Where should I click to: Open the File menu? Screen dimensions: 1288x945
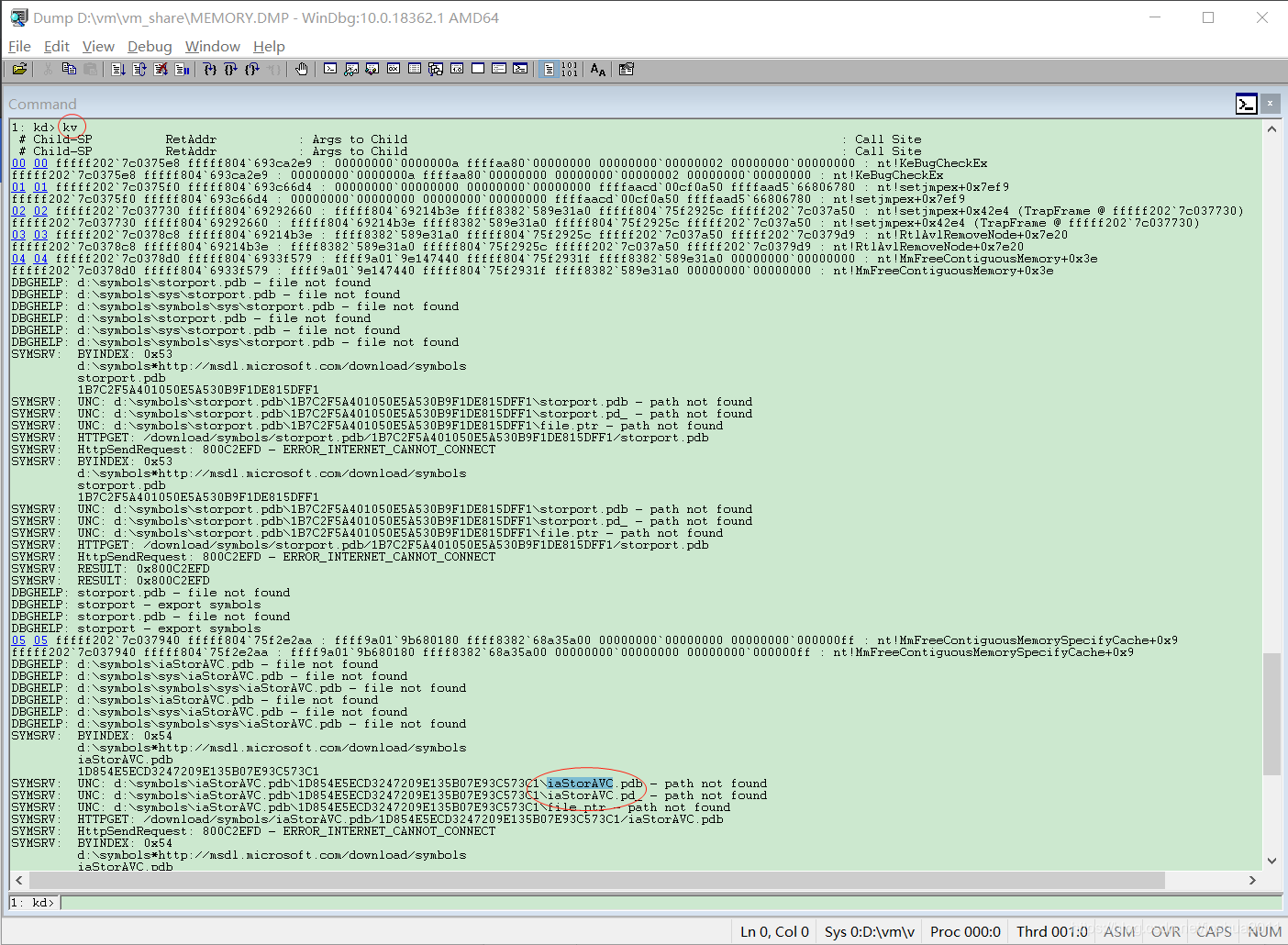tap(19, 46)
